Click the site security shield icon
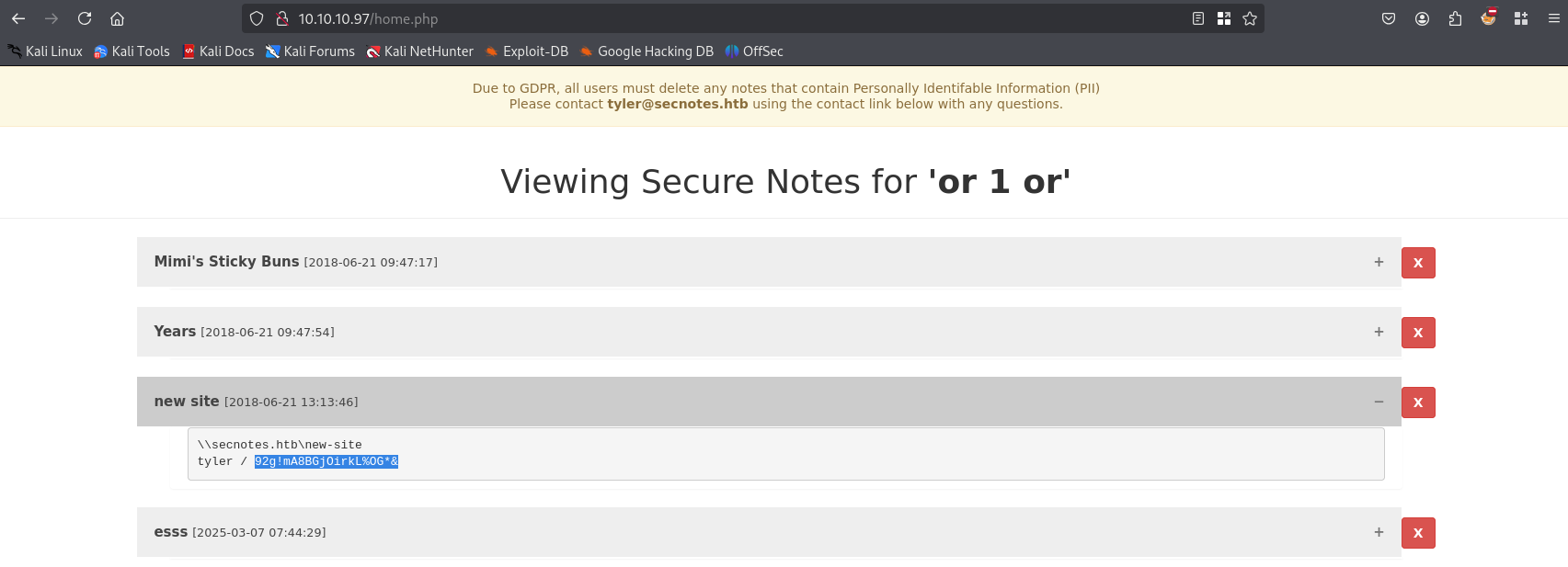Image resolution: width=1568 pixels, height=567 pixels. [x=257, y=18]
